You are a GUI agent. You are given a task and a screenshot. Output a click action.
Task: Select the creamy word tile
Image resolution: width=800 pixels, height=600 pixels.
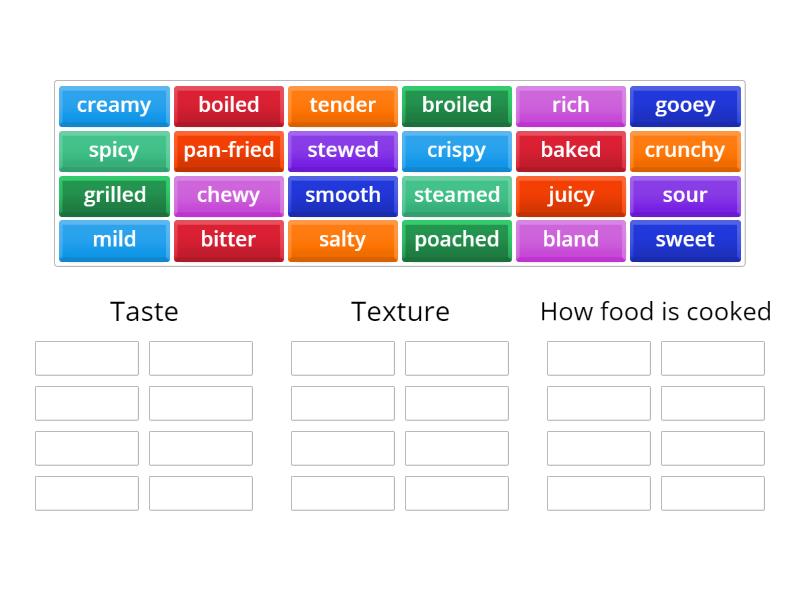pos(113,106)
